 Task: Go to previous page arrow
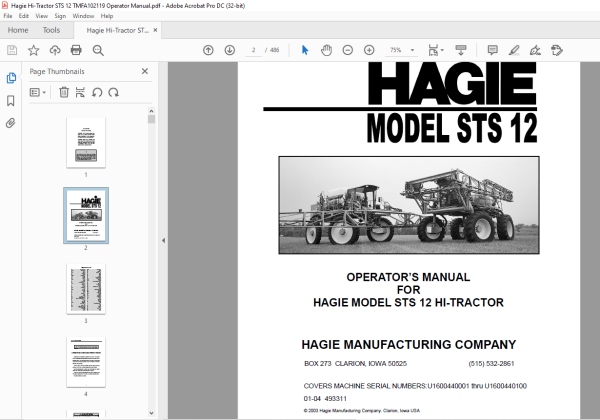[x=208, y=50]
